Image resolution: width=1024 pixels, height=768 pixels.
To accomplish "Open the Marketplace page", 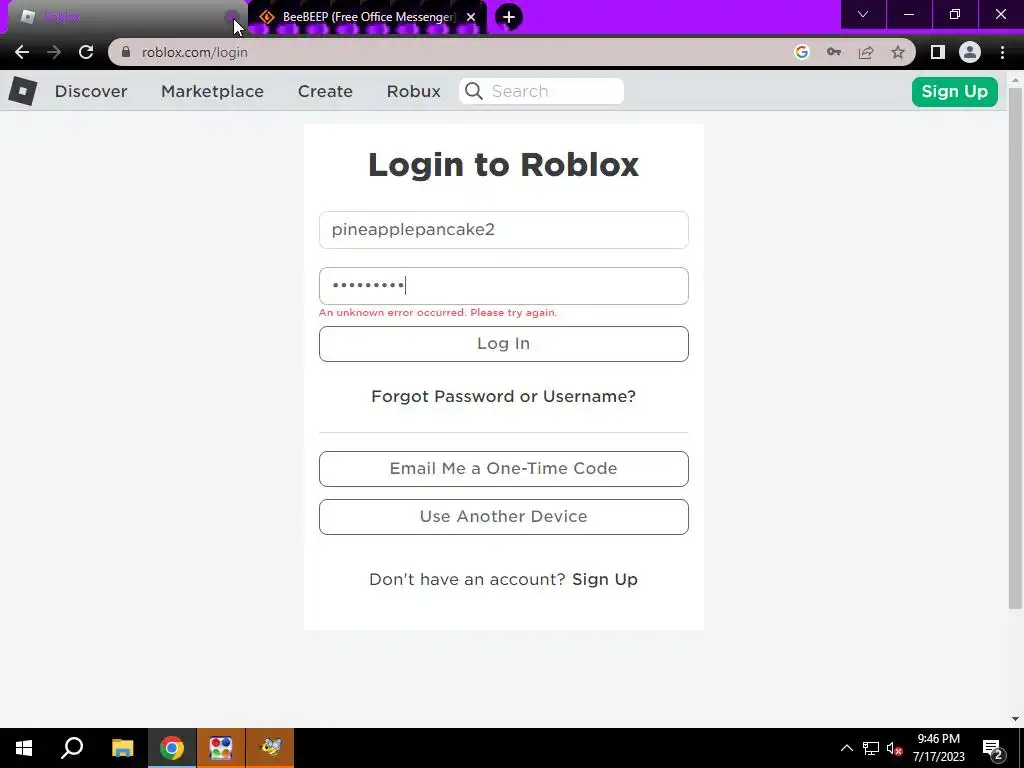I will (212, 91).
